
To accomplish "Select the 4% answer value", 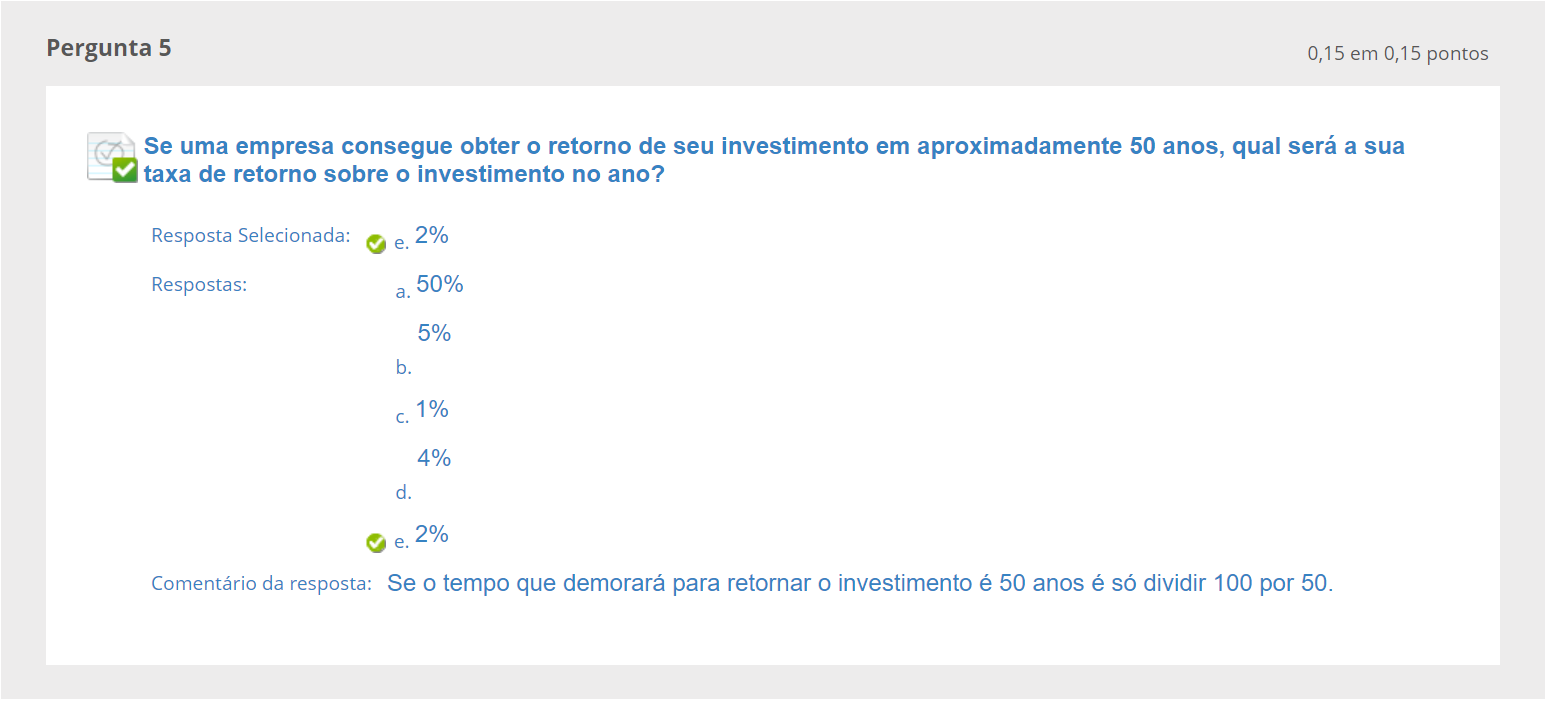I will 434,459.
